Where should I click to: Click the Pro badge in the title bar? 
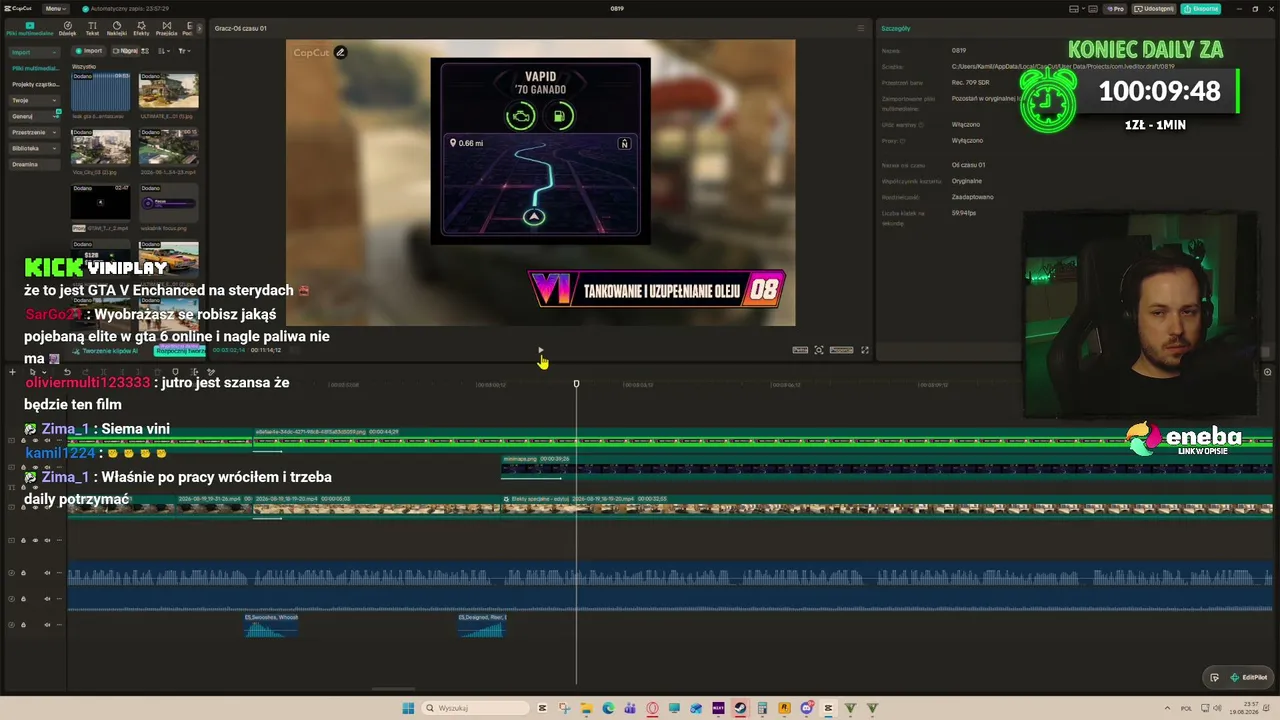1116,9
